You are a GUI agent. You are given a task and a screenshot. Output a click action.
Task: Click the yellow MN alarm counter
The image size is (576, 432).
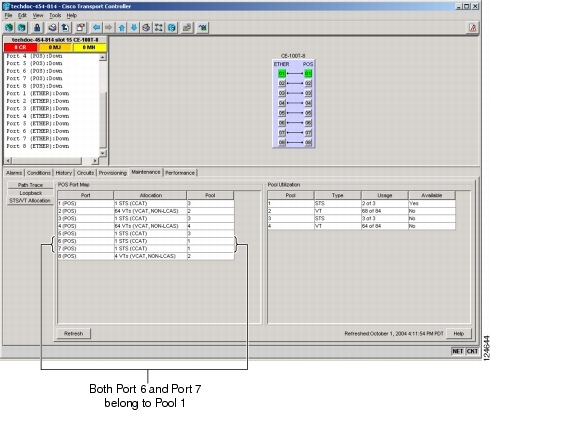(89, 47)
